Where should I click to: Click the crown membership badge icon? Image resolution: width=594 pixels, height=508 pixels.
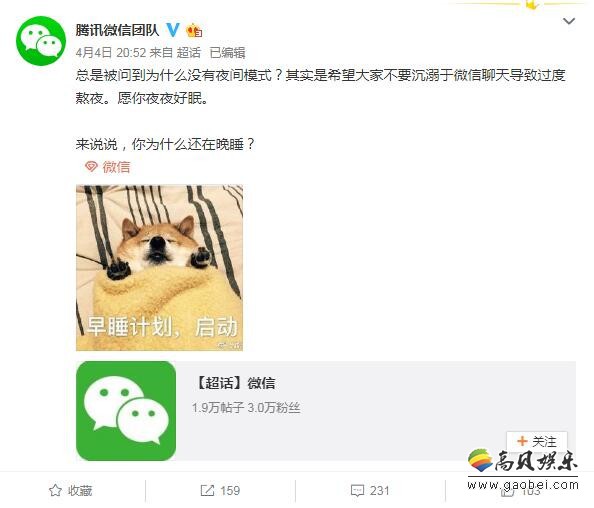194,30
